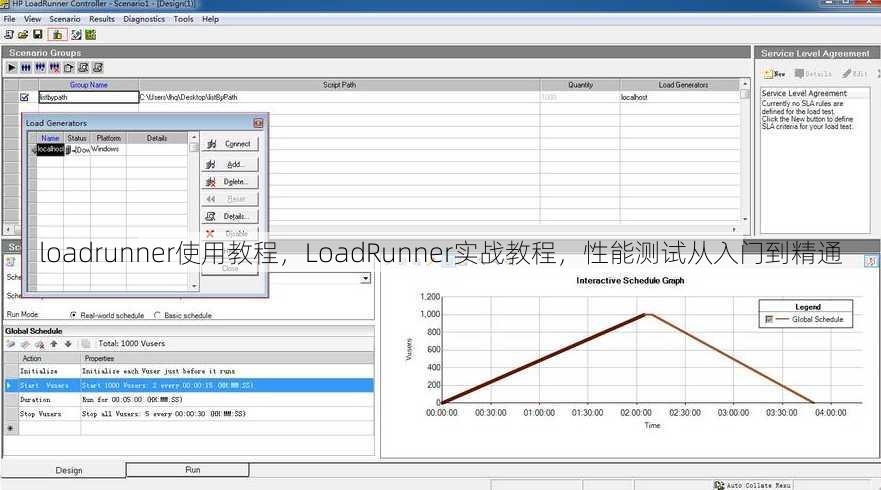
Task: Click the Add Action icon in Global Schedule
Action: (x=11, y=344)
